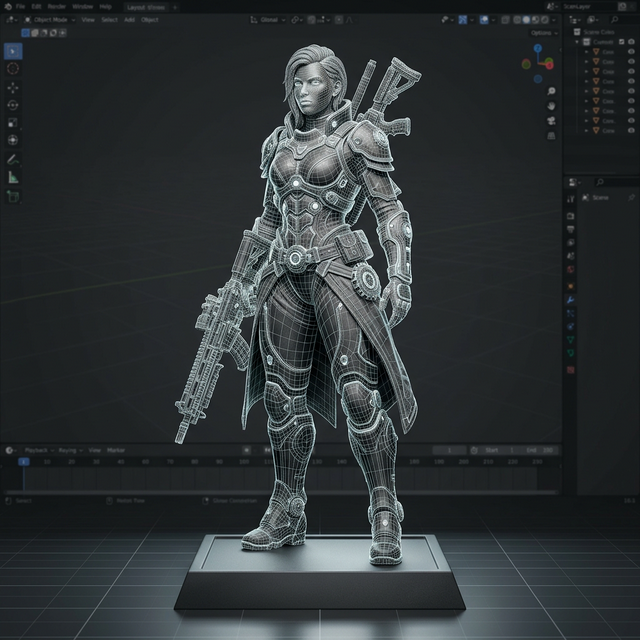Open the viewport Options dropdown

(x=544, y=33)
